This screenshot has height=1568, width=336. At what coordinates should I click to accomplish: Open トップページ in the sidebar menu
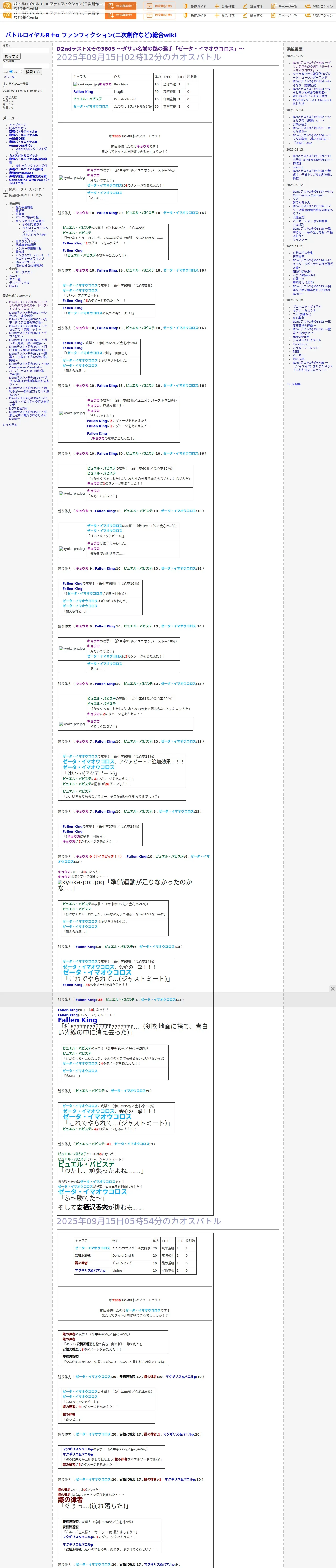18,125
